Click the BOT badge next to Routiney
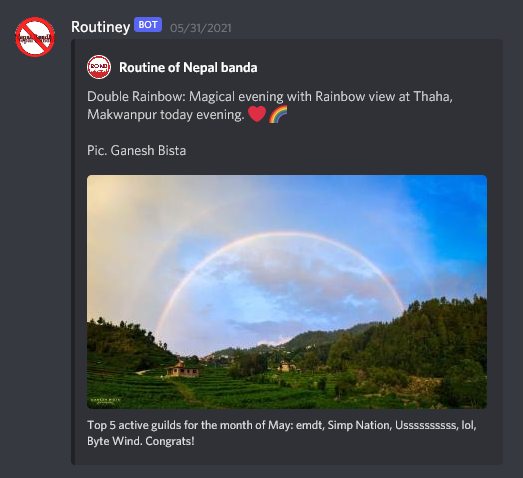523x478 pixels. (x=148, y=25)
